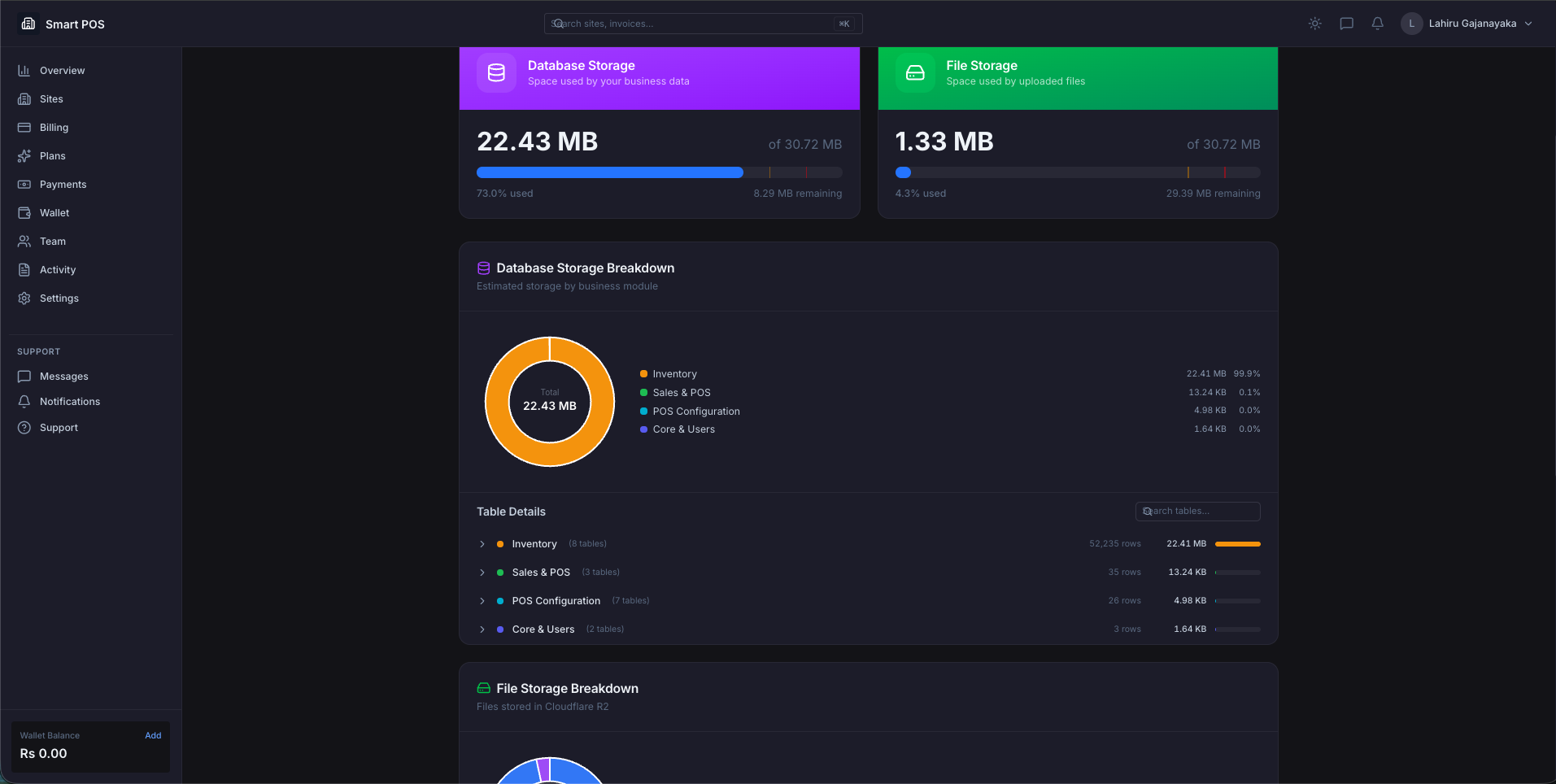Click the '22.43 MB' database usage value

(x=537, y=142)
